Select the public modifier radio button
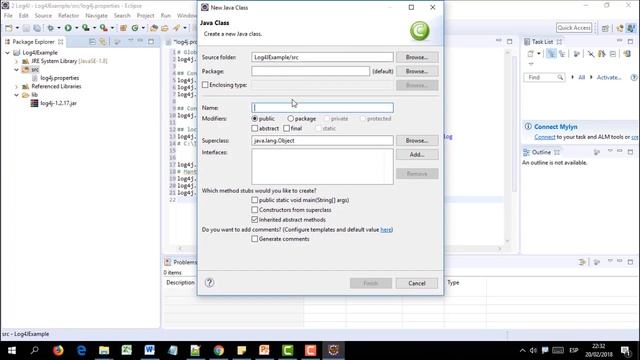640x360 pixels. point(255,119)
